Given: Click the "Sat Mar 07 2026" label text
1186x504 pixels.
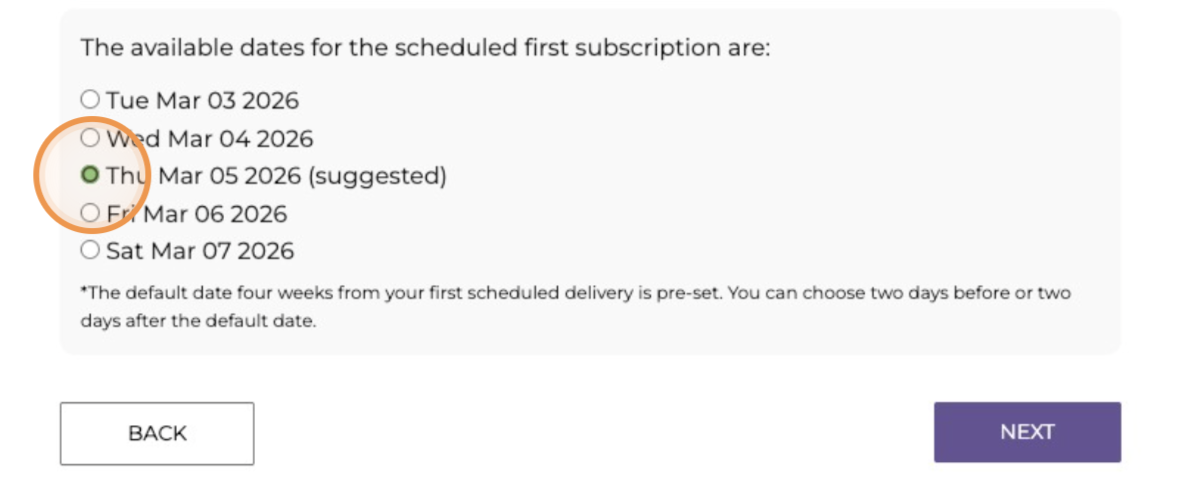Looking at the screenshot, I should [200, 251].
